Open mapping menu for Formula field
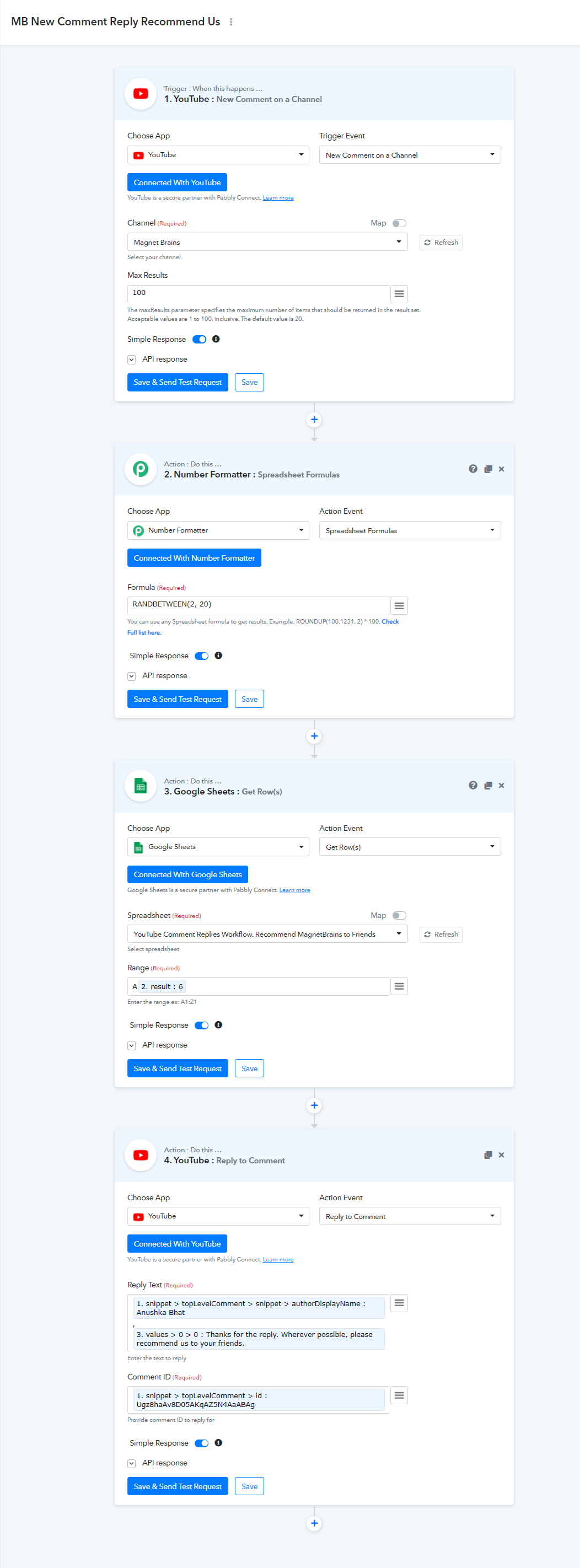Image resolution: width=580 pixels, height=1568 pixels. coord(399,606)
